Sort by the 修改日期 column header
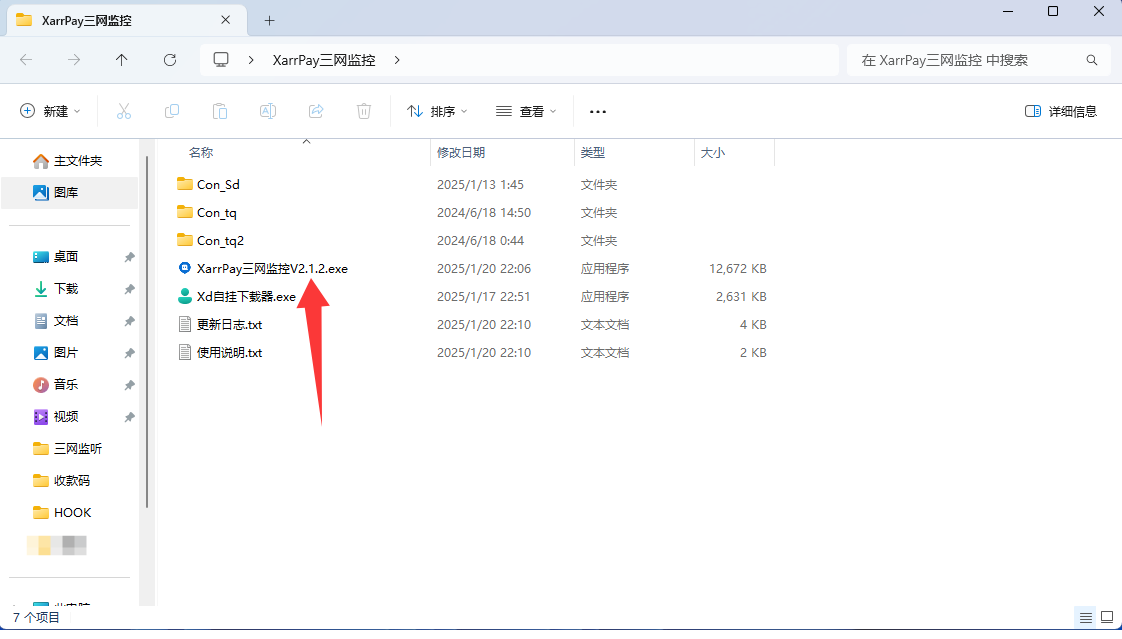Viewport: 1122px width, 639px height. pyautogui.click(x=461, y=153)
